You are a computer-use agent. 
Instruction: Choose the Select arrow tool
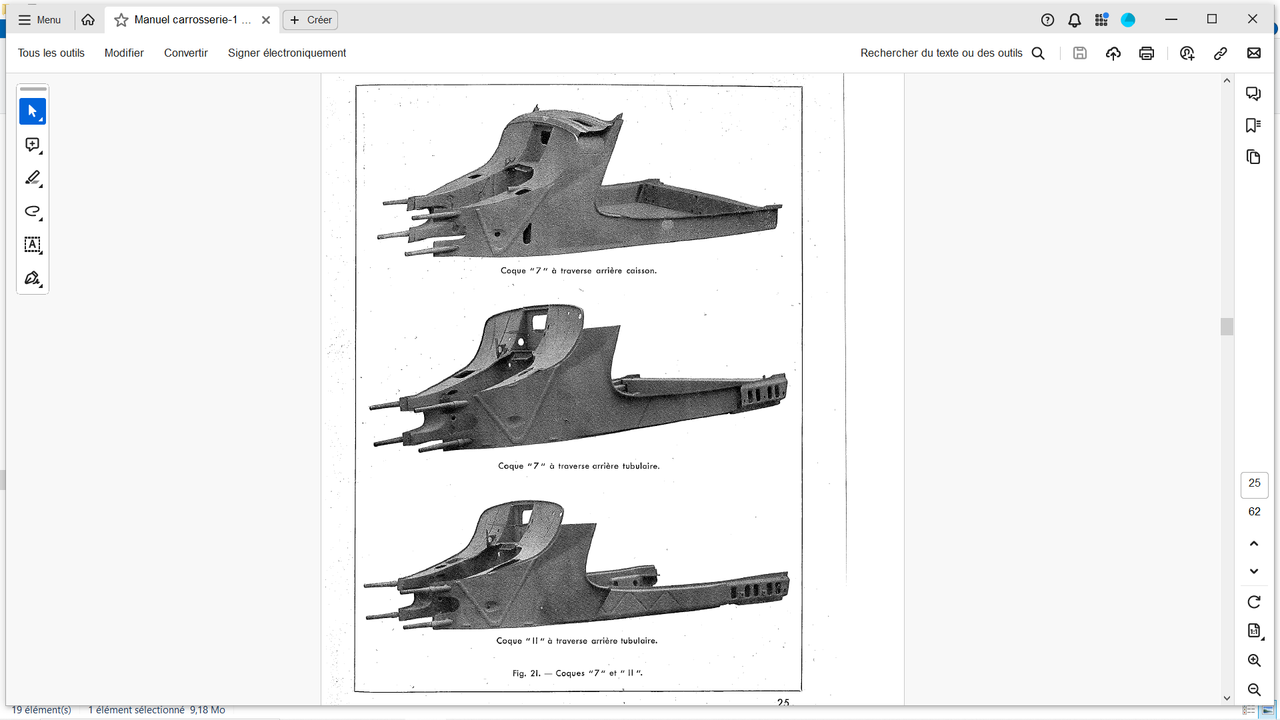point(33,111)
